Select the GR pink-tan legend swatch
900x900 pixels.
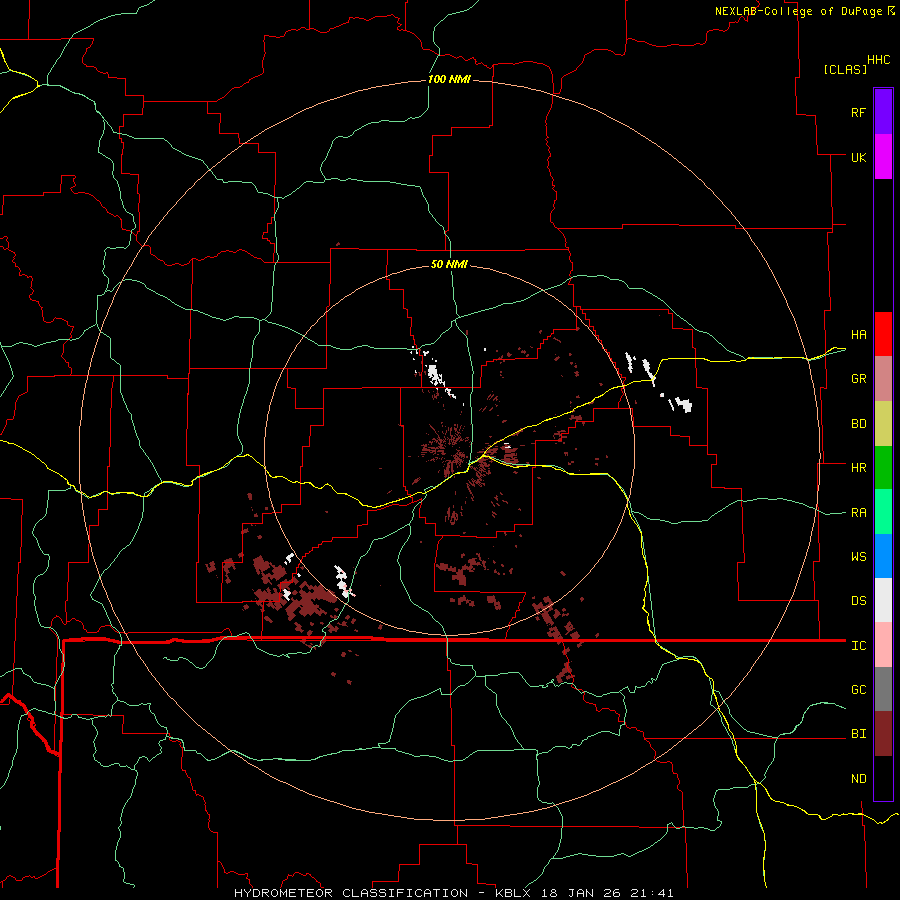click(x=883, y=379)
